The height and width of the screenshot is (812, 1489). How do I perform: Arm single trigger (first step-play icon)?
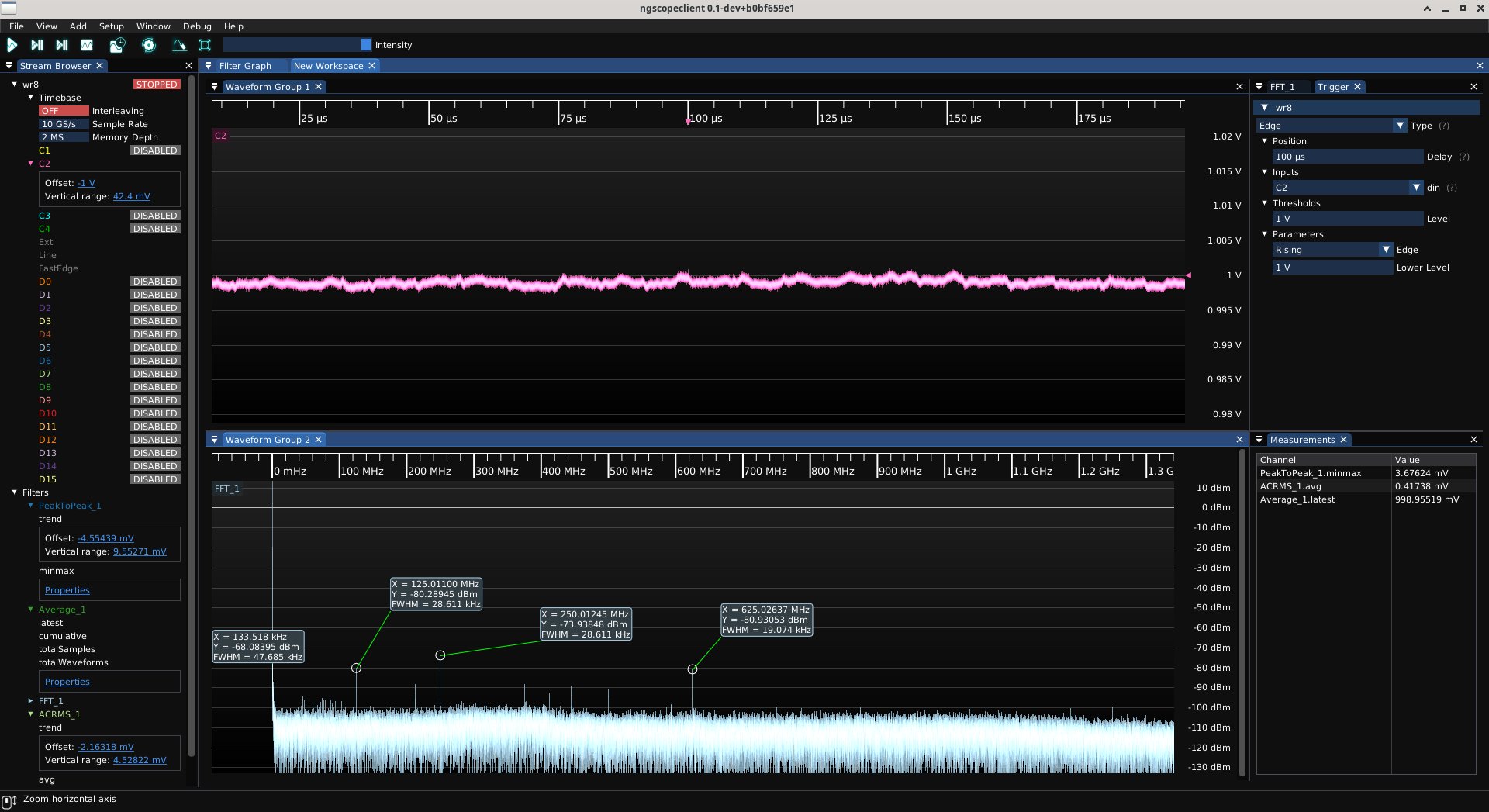36,45
